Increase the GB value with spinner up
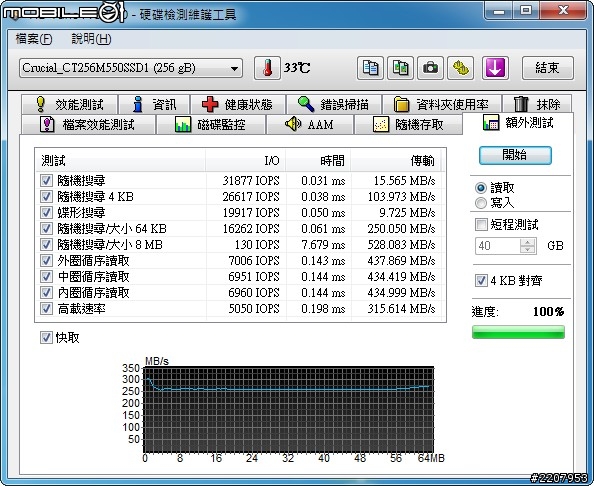This screenshot has width=594, height=486. click(x=527, y=242)
